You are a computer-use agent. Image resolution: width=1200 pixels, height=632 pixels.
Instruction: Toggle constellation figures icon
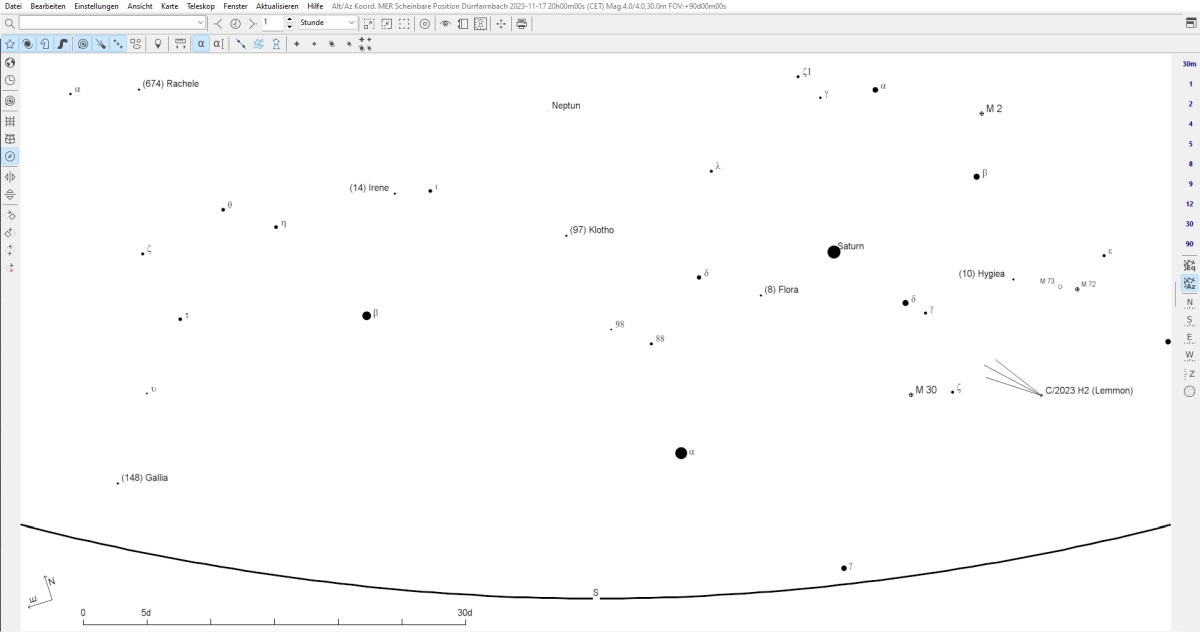coord(259,44)
